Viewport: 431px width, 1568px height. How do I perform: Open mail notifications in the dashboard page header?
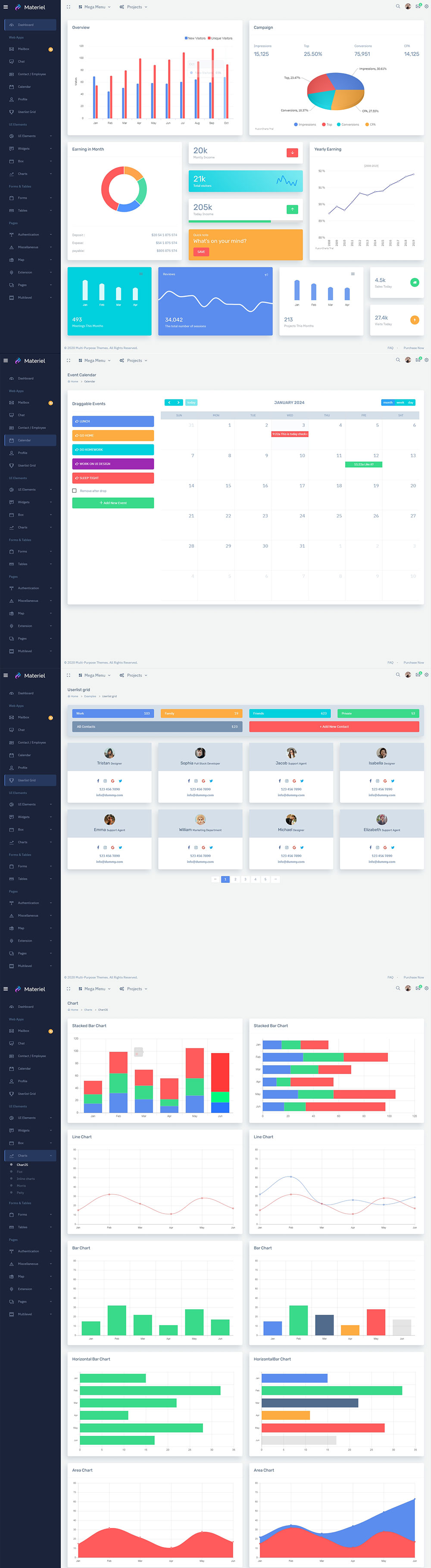click(x=418, y=7)
